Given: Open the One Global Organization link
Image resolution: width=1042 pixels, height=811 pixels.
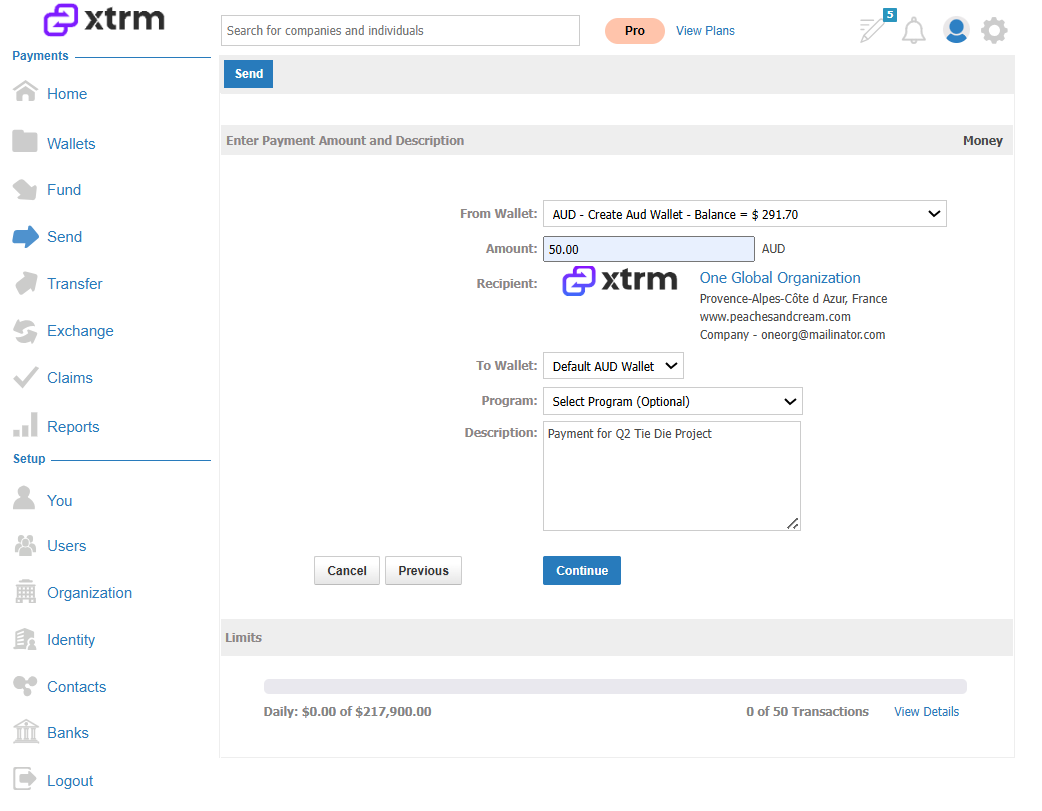Looking at the screenshot, I should pyautogui.click(x=780, y=278).
